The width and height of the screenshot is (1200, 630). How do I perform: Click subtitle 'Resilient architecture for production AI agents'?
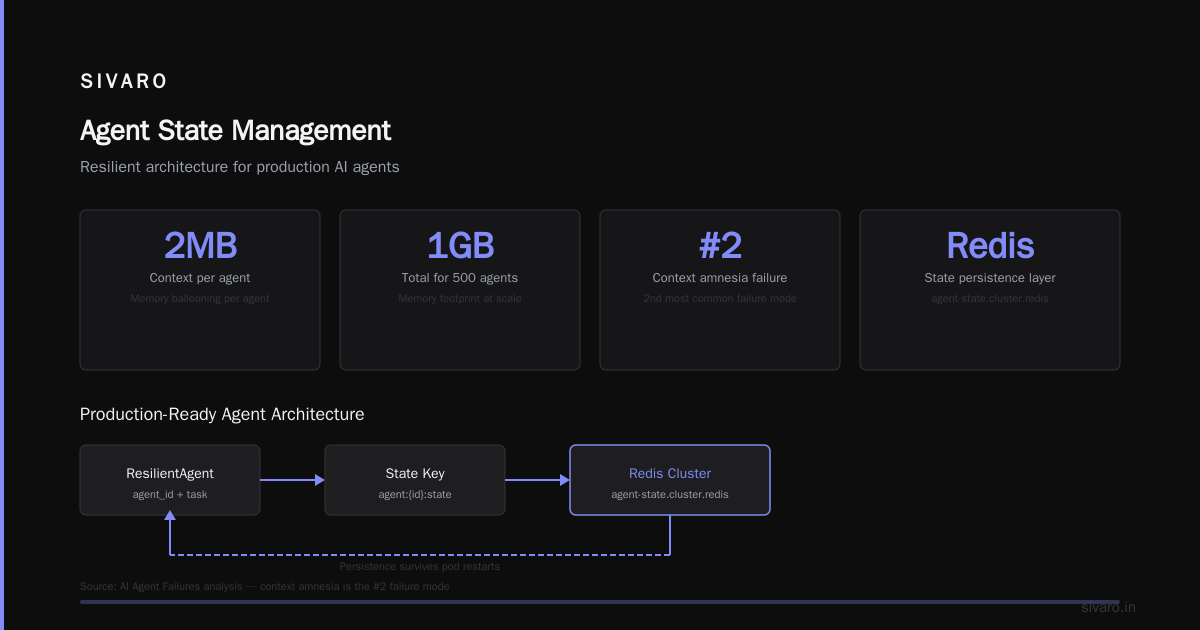[x=240, y=167]
